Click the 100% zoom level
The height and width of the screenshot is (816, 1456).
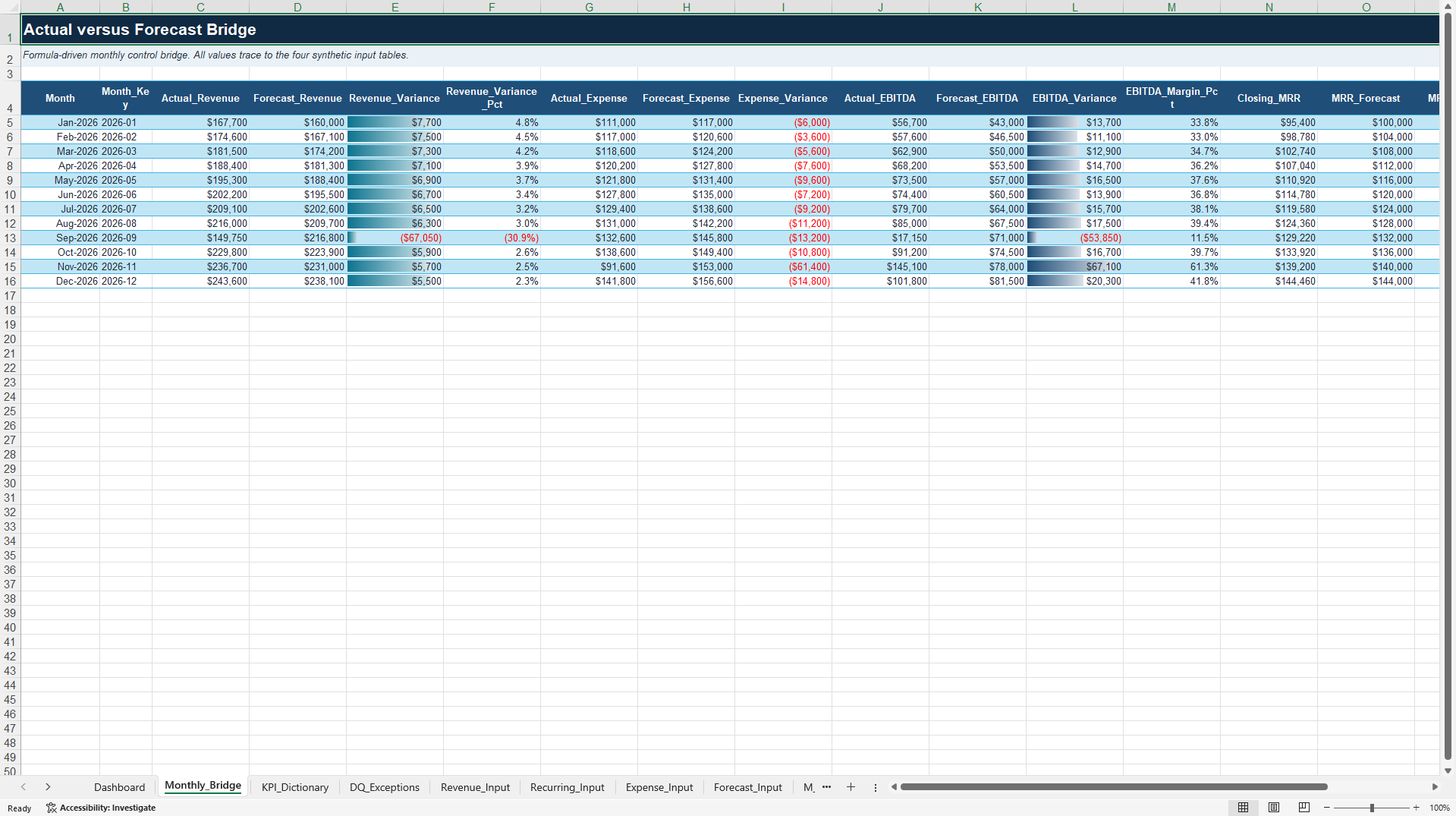pyautogui.click(x=1439, y=808)
